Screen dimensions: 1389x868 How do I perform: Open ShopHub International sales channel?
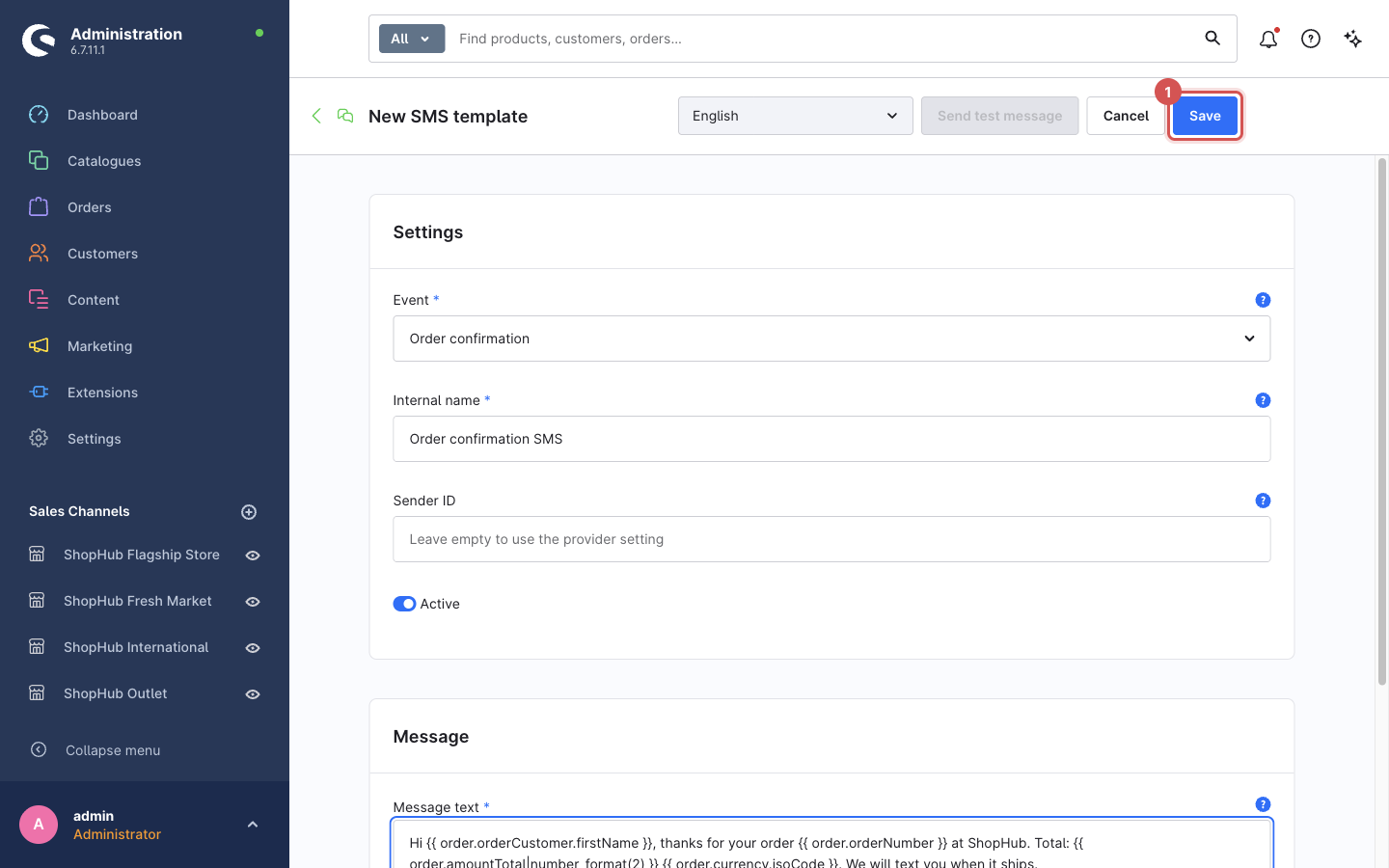coord(136,647)
